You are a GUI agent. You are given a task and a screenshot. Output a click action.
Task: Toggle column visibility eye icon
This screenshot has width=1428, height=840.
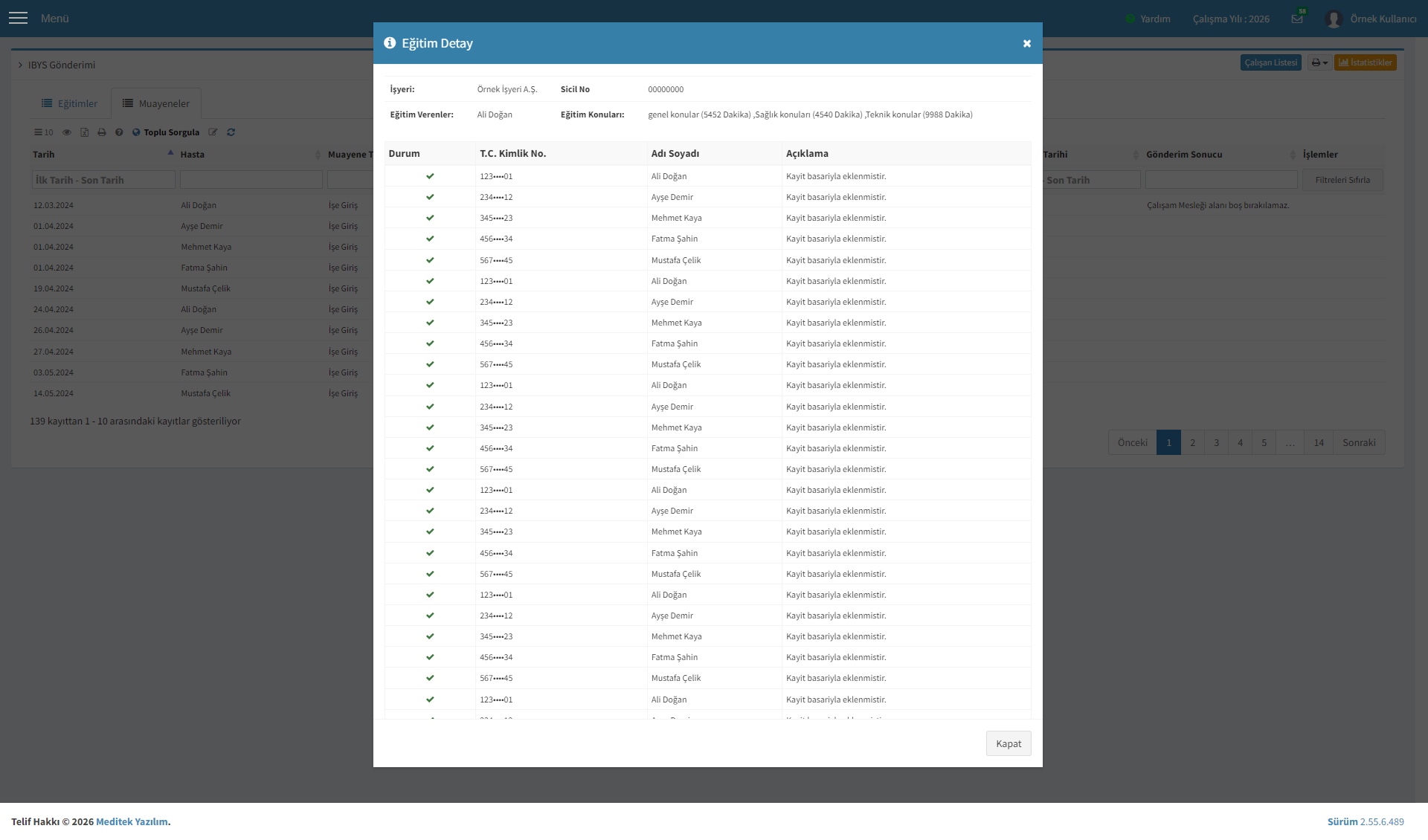click(67, 132)
